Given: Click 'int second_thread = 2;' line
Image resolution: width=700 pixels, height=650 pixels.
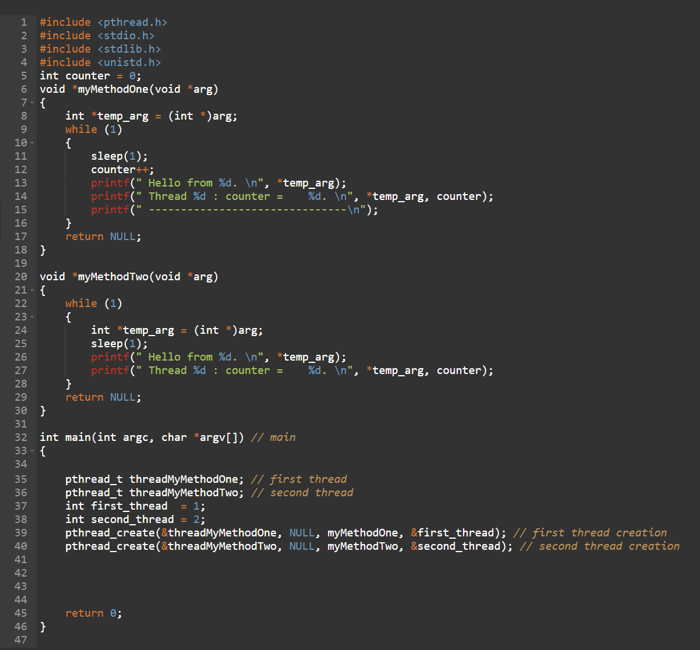Looking at the screenshot, I should [135, 520].
